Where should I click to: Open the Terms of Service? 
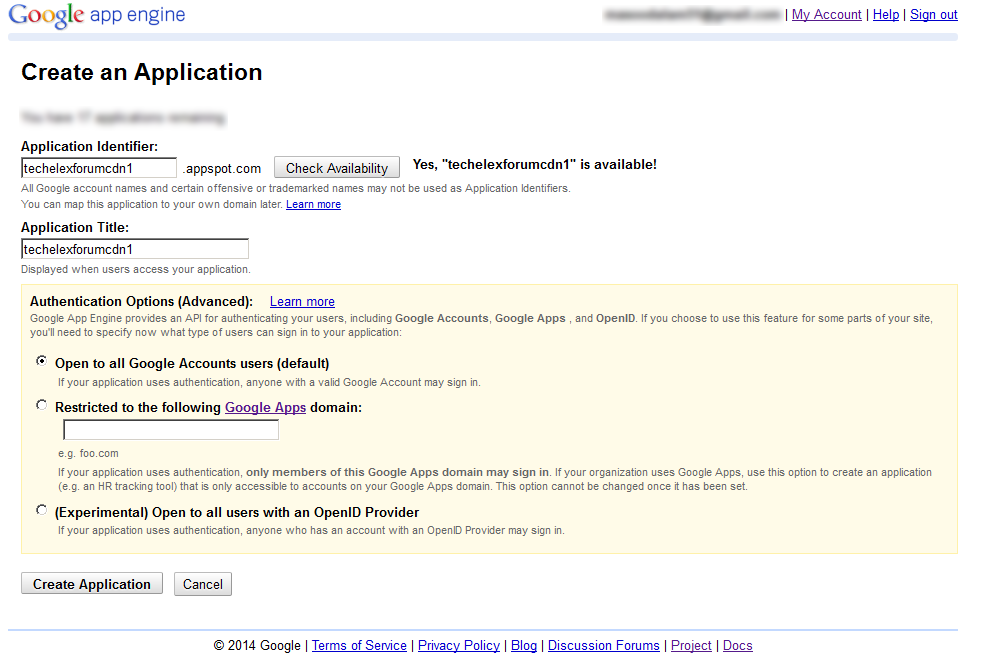click(x=359, y=645)
